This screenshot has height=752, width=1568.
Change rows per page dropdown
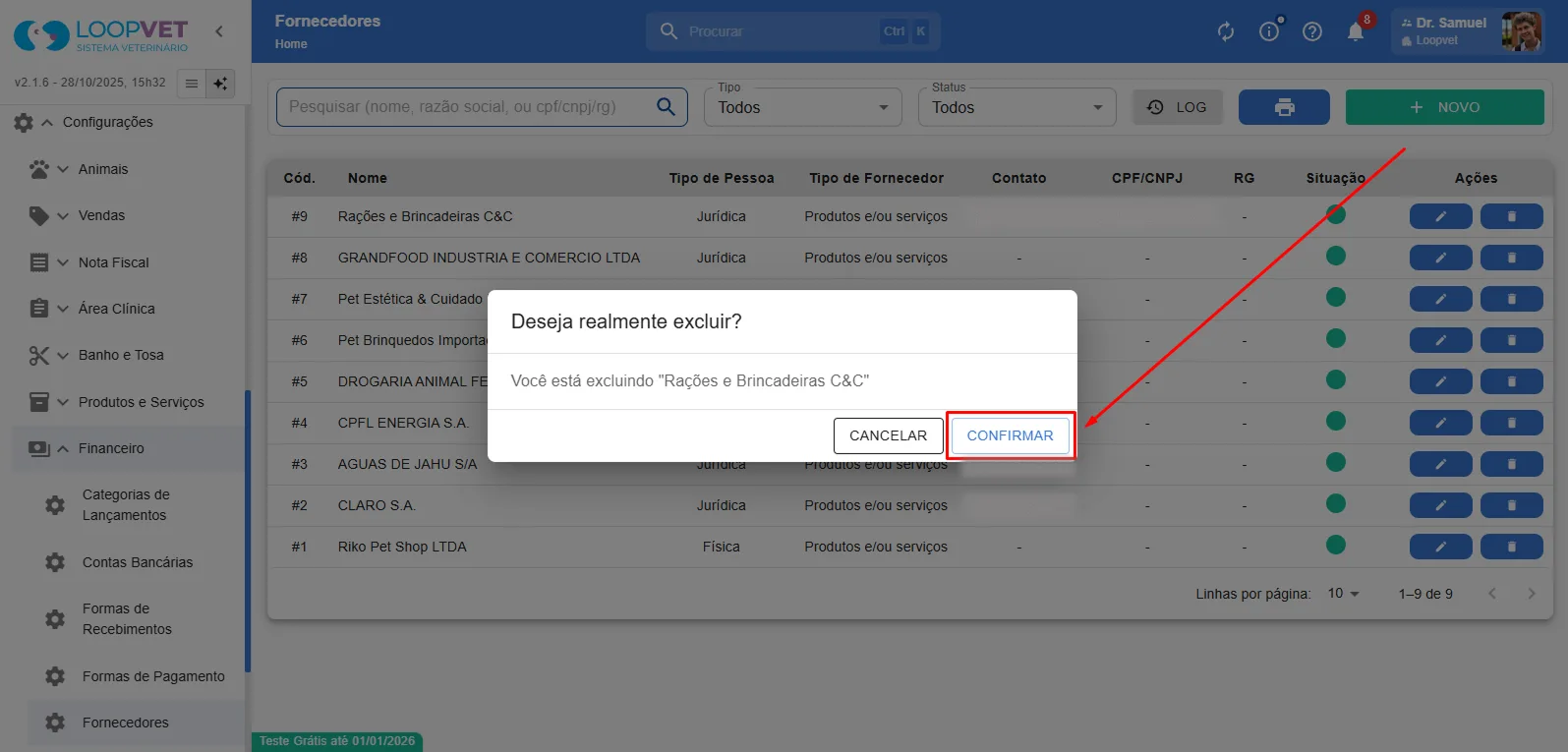coord(1343,594)
